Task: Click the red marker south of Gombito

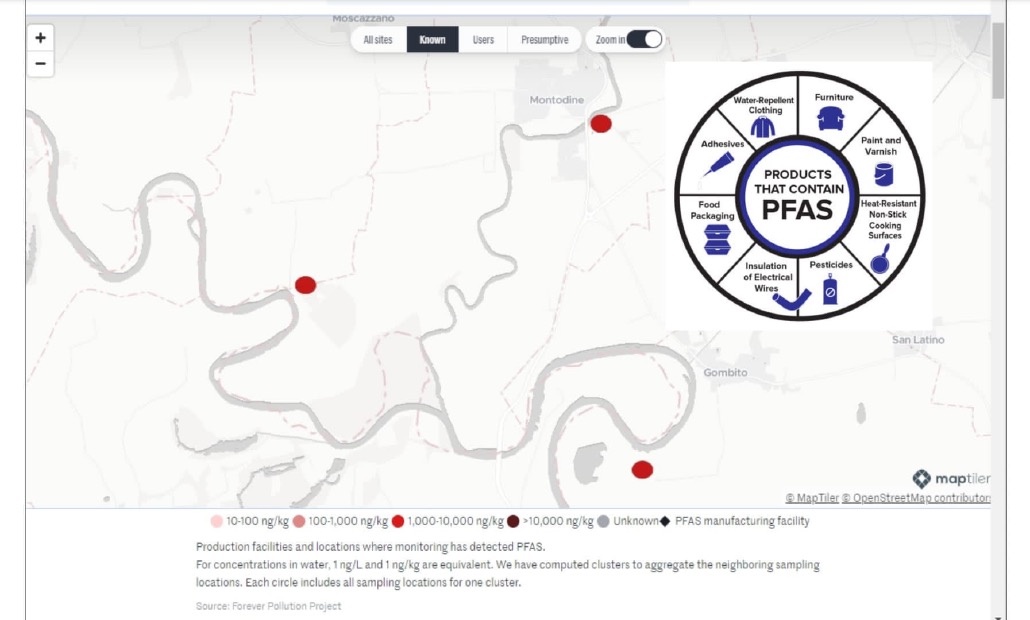Action: [x=642, y=469]
